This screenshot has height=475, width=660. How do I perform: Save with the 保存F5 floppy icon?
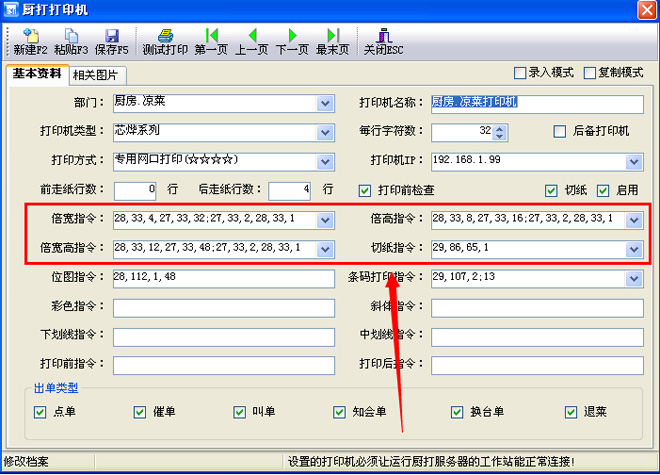(112, 36)
